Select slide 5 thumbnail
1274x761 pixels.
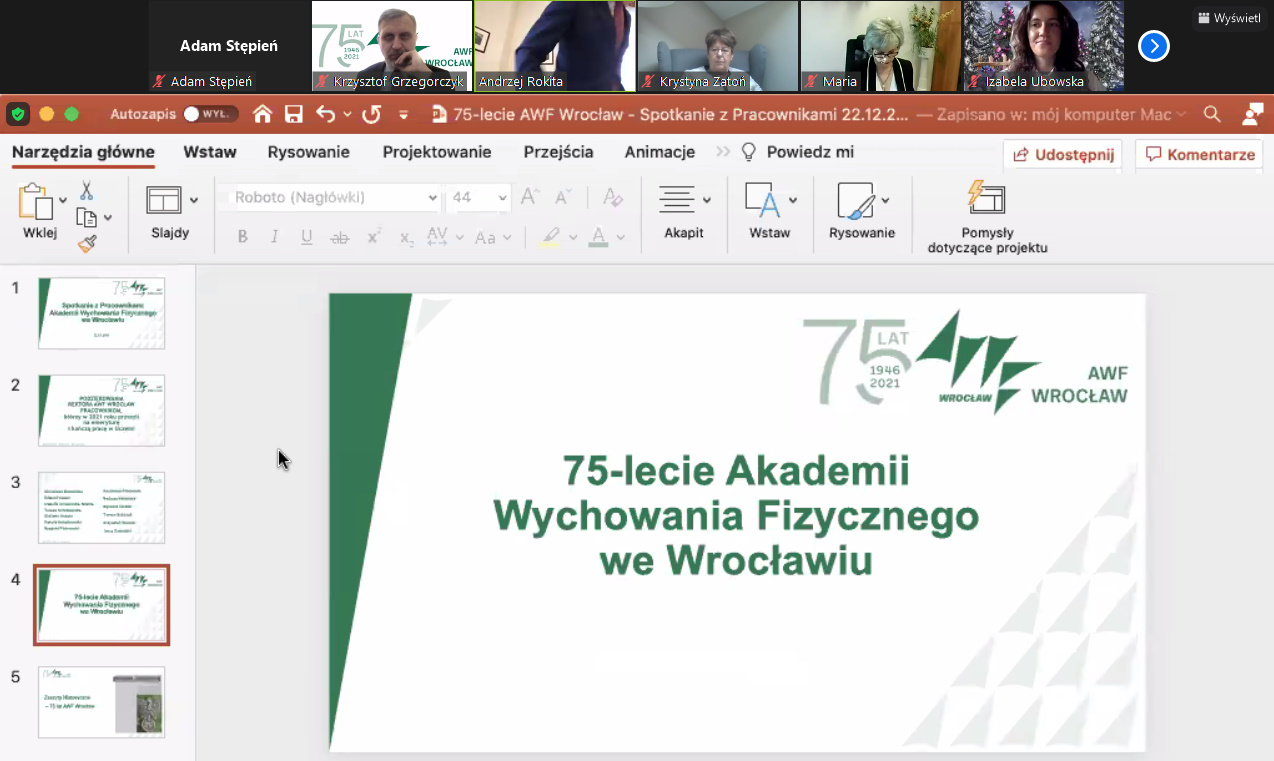click(102, 701)
